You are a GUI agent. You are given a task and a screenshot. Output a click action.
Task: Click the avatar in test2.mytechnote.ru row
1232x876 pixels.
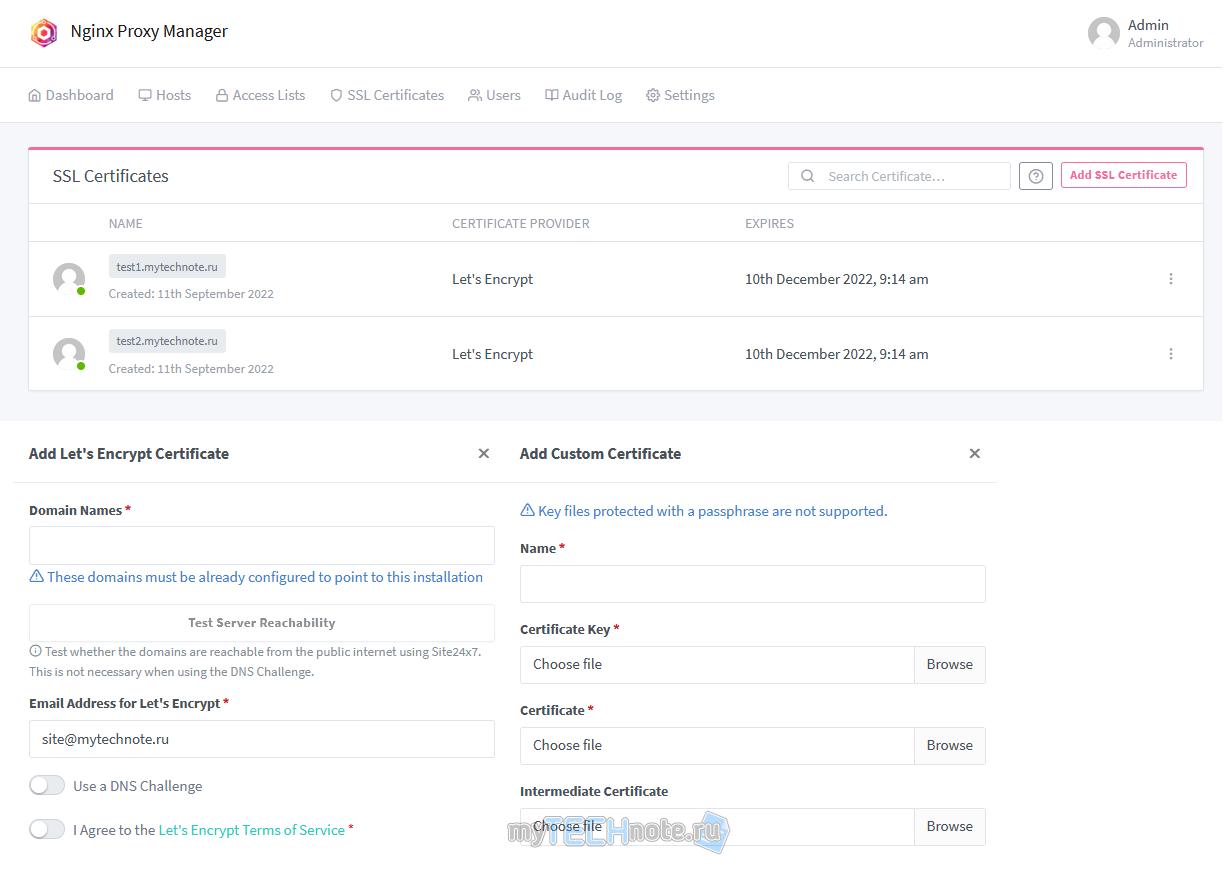point(69,354)
